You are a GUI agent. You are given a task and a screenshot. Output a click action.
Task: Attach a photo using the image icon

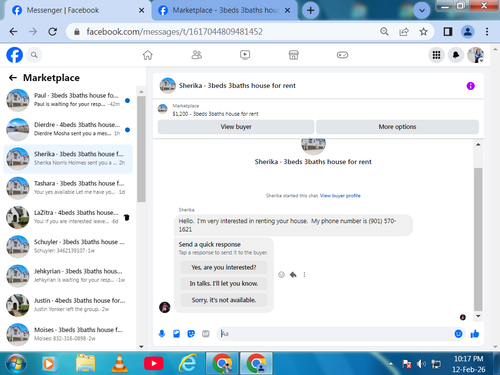click(176, 334)
